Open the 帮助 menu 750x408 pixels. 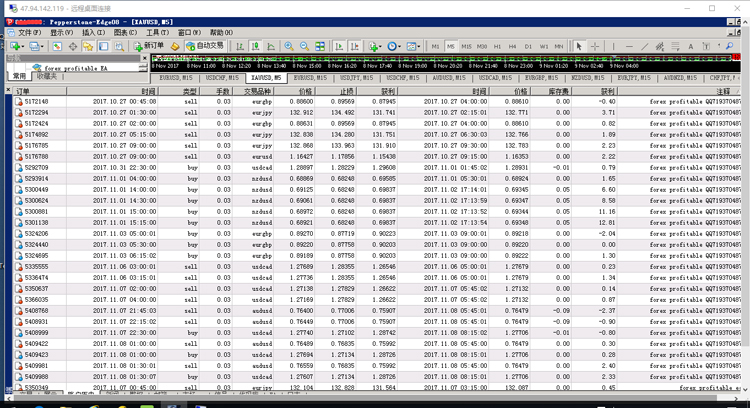coord(221,33)
